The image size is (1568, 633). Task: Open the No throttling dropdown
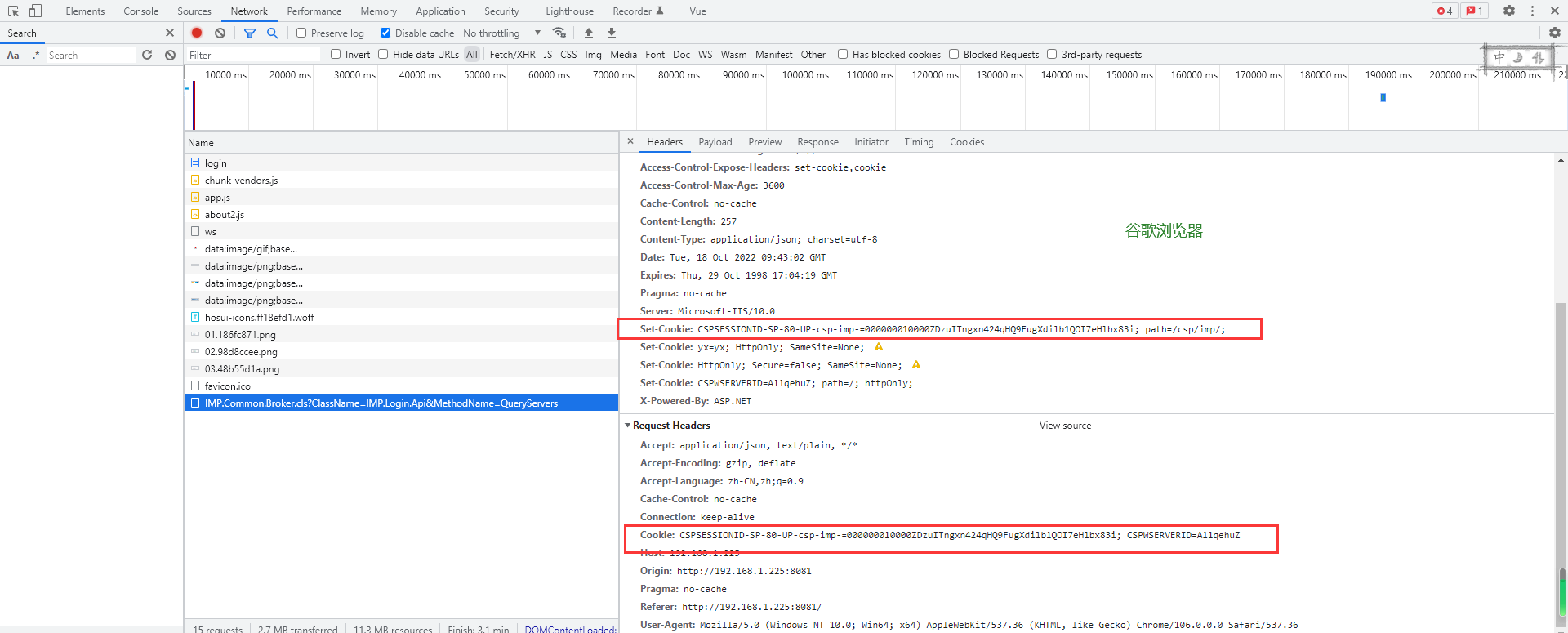pyautogui.click(x=501, y=33)
